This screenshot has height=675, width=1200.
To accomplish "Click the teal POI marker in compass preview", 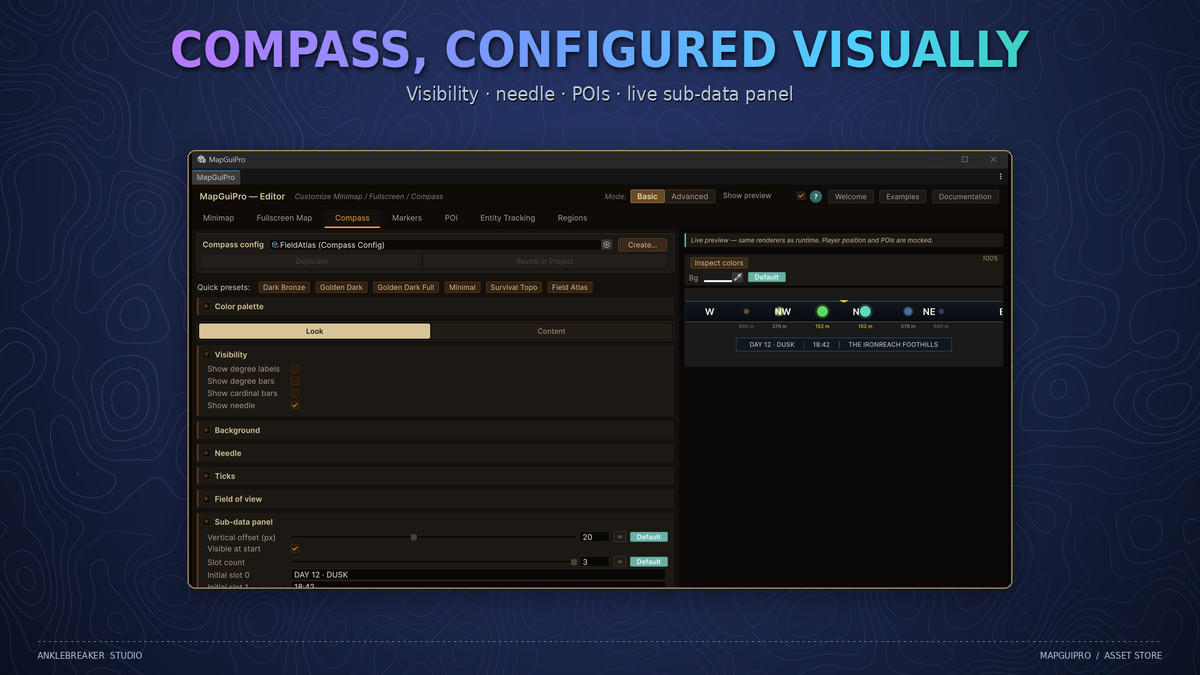I will point(865,312).
